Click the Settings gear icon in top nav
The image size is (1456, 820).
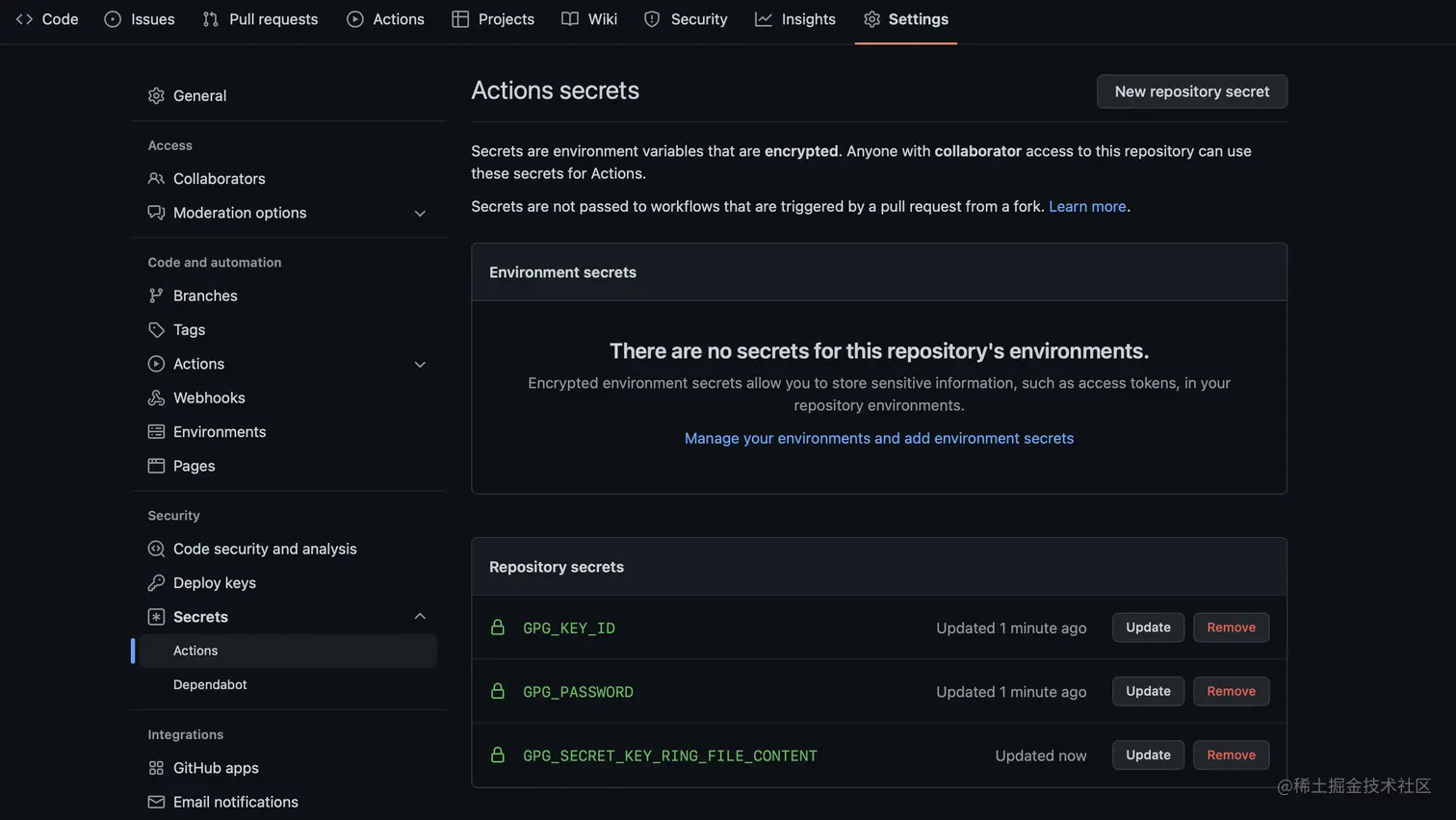871,19
